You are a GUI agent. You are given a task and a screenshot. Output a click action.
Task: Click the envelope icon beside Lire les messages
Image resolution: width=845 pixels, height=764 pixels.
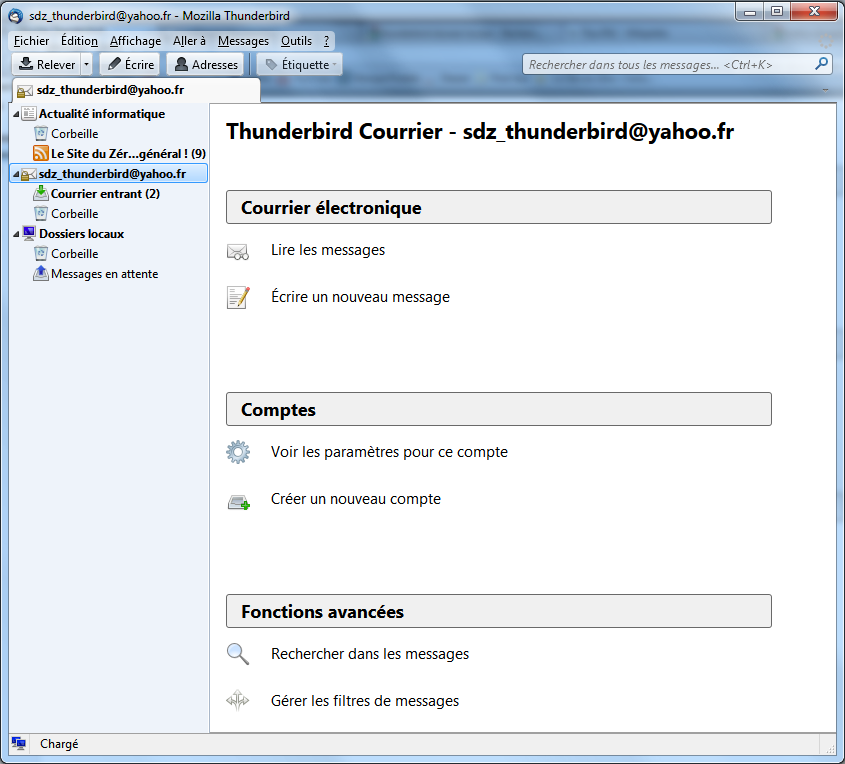(x=237, y=251)
